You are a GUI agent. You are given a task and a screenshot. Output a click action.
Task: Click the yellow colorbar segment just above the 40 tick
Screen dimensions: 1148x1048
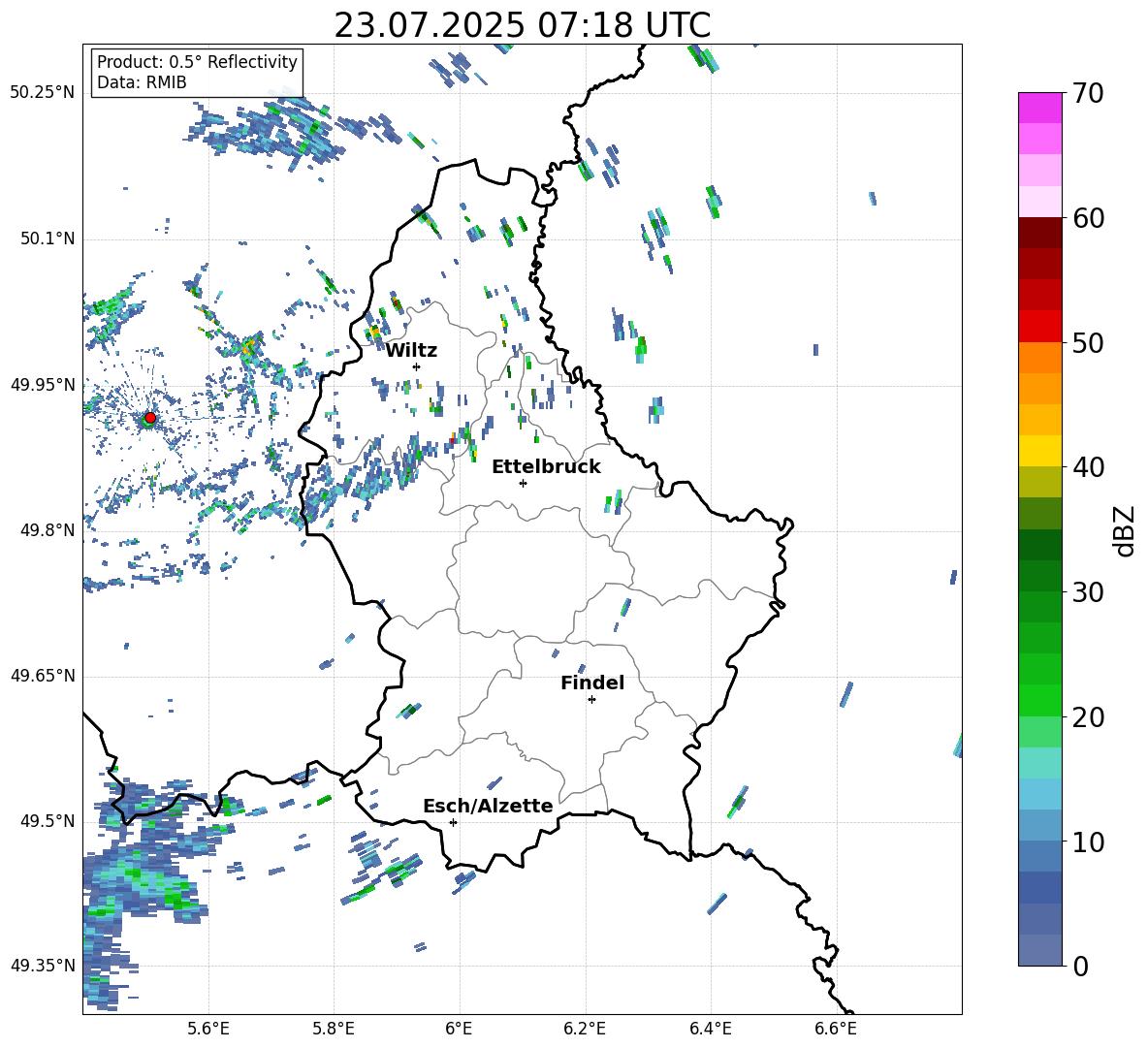(x=1039, y=451)
